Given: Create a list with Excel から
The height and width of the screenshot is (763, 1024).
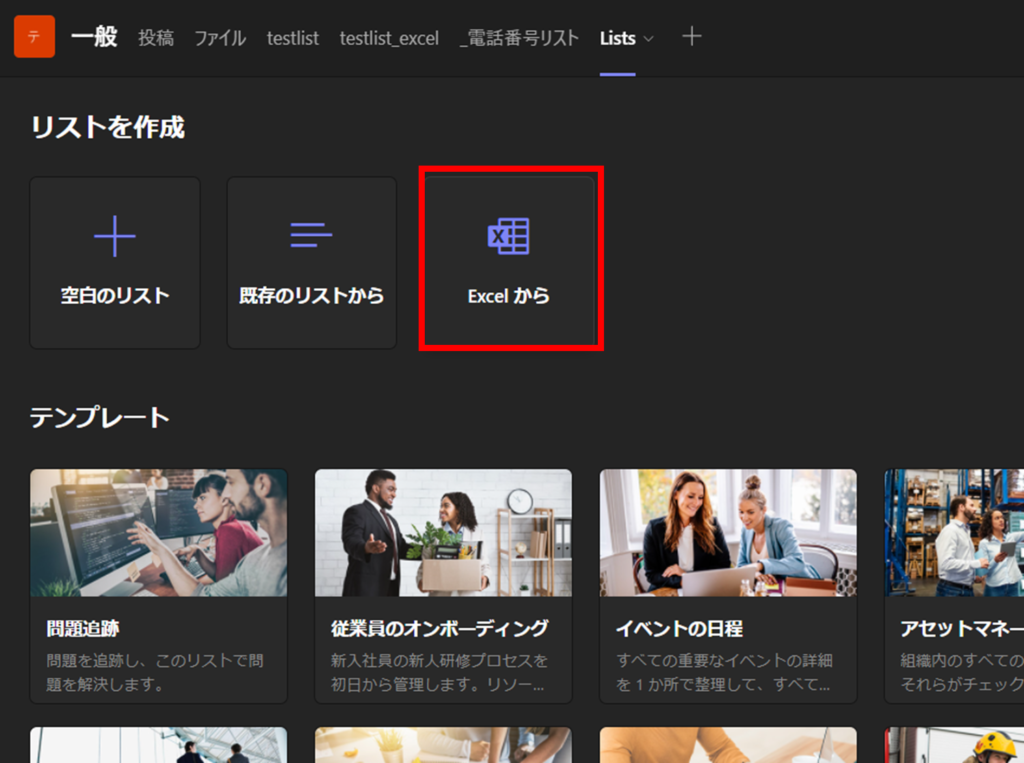Looking at the screenshot, I should (509, 263).
